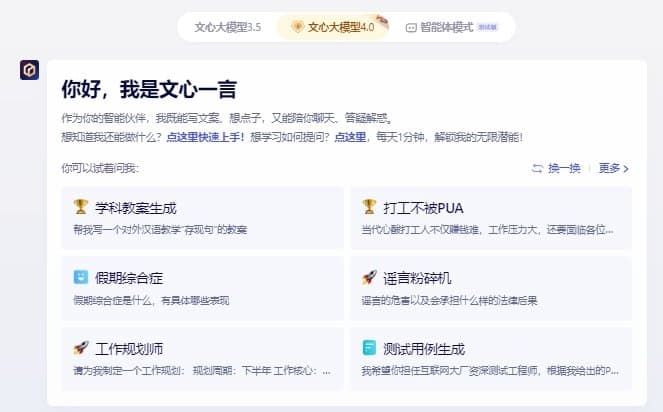Click the 文心一言 avatar logo icon
The width and height of the screenshot is (663, 412).
30,70
